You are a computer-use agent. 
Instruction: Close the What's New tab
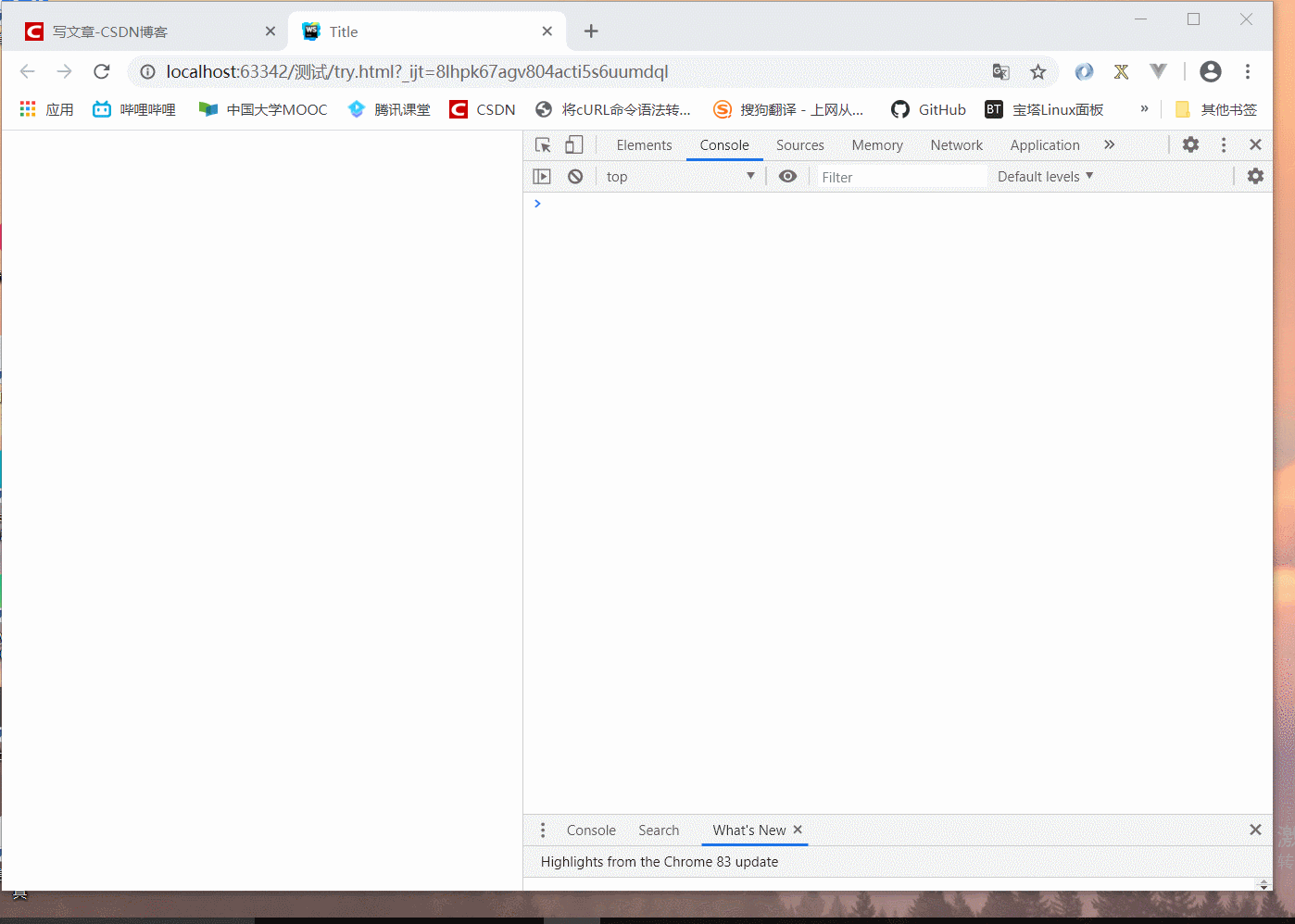[x=798, y=830]
